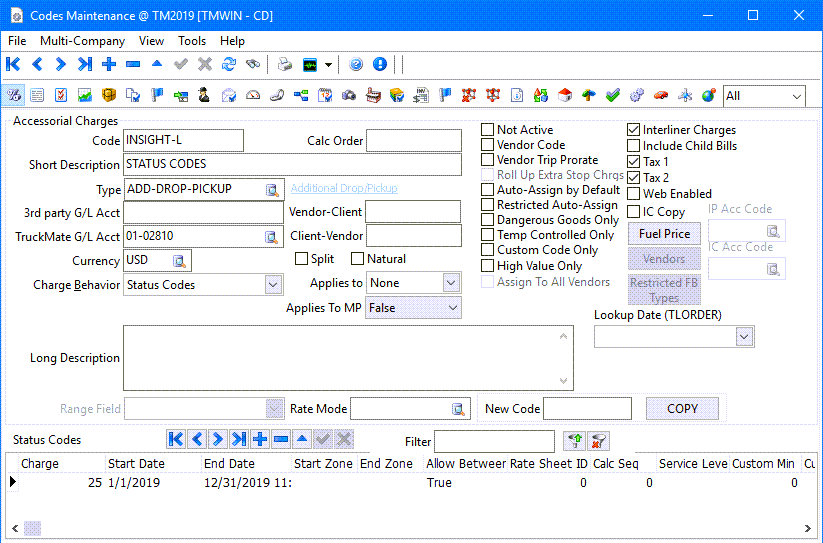Open the Tools menu
The height and width of the screenshot is (543, 823).
[192, 41]
